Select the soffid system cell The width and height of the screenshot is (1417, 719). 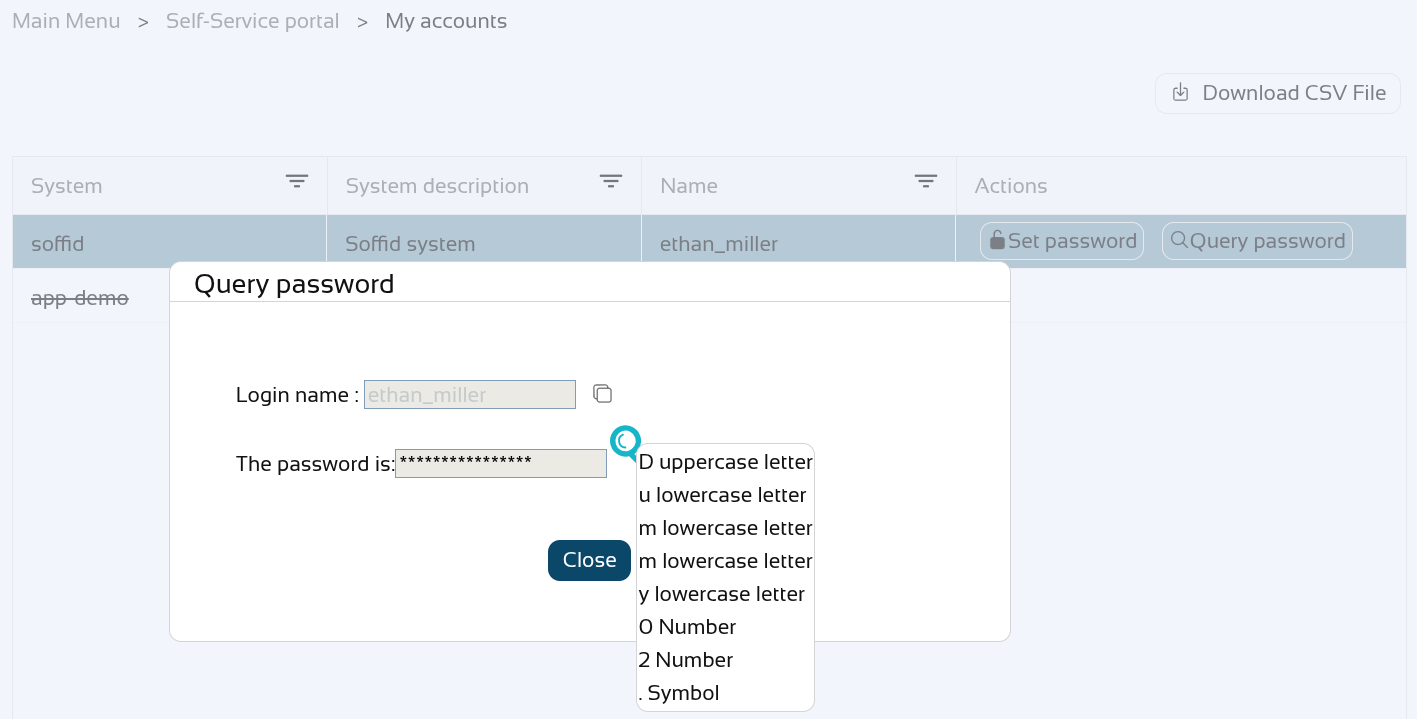click(170, 243)
